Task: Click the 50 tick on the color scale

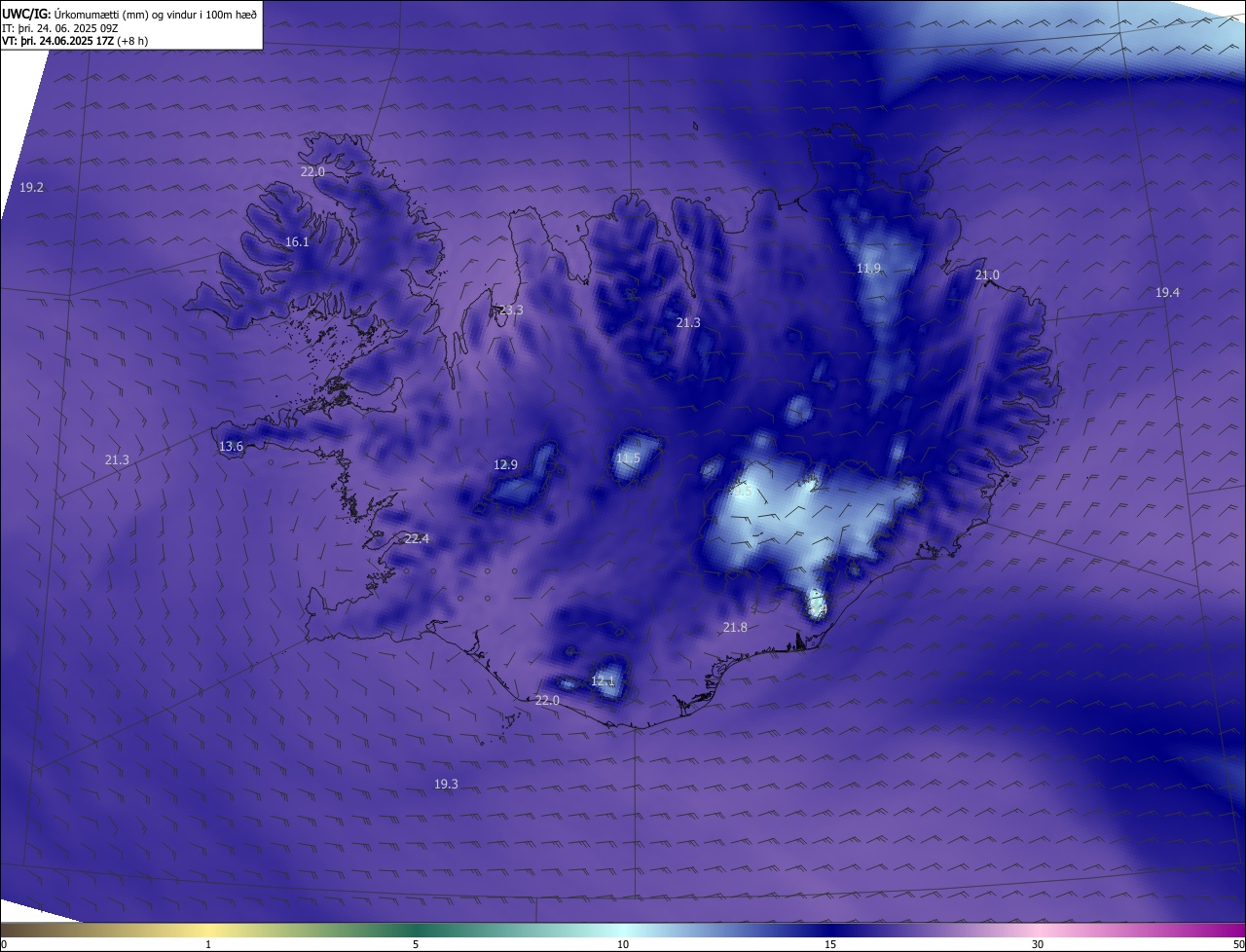Action: [x=1239, y=945]
